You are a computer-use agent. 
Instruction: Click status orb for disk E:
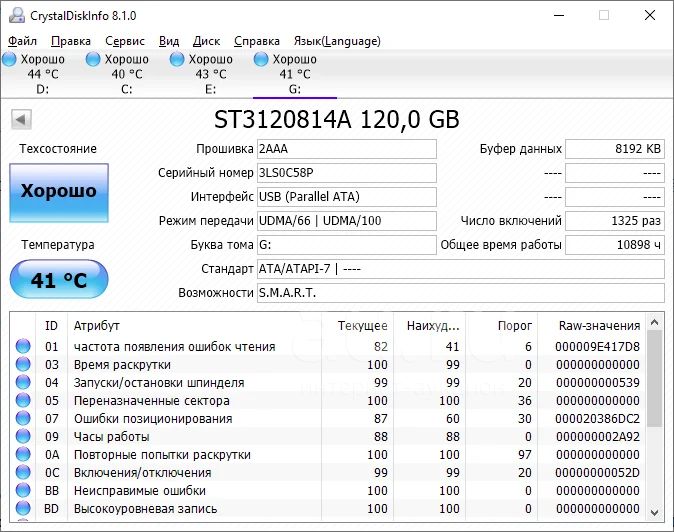click(x=177, y=59)
